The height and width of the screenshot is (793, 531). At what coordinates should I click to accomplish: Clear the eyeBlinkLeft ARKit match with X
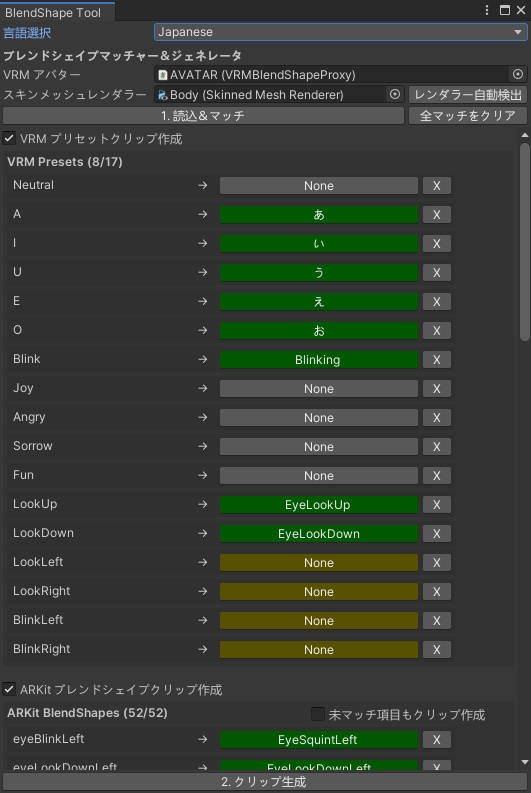coord(436,739)
